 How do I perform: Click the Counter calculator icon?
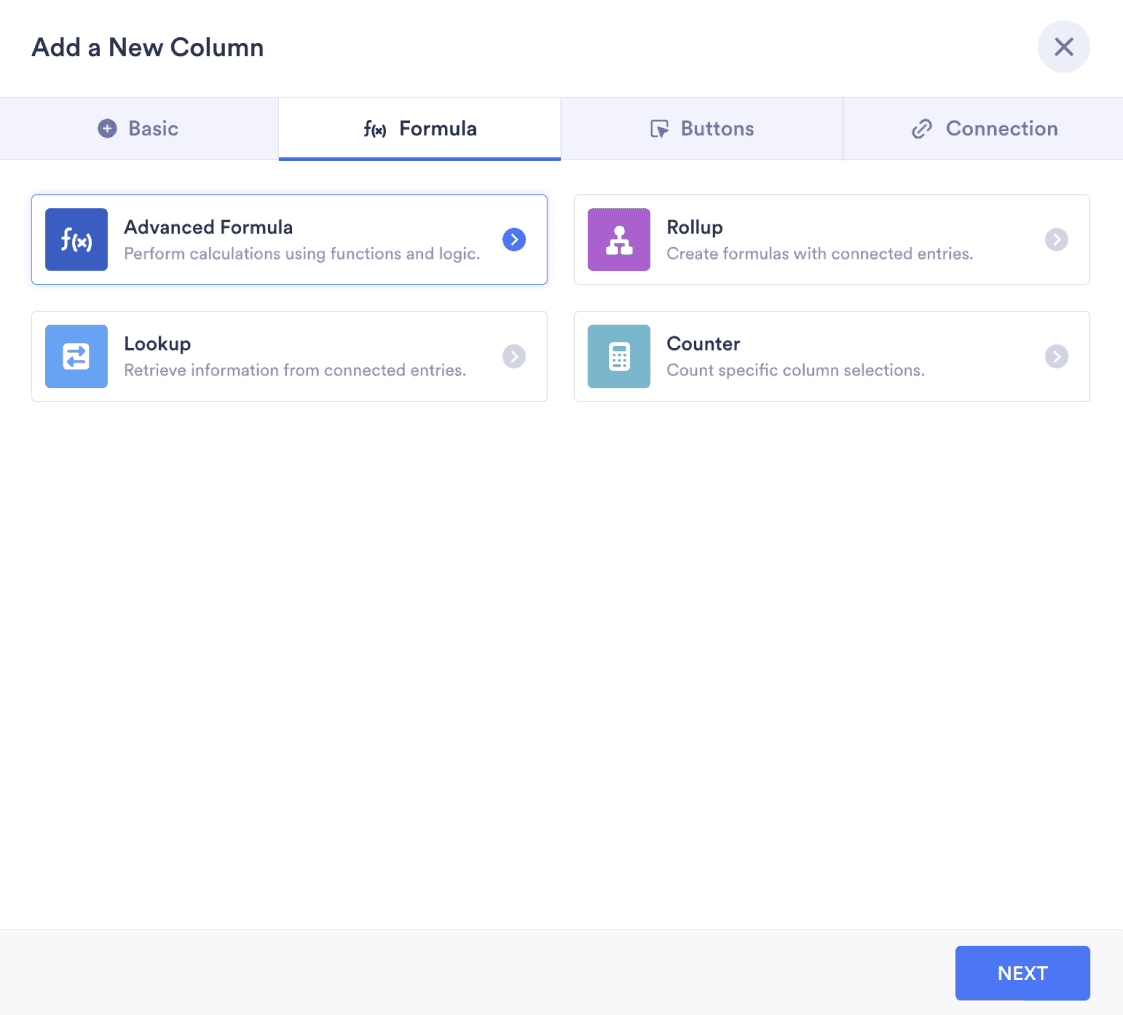tap(618, 356)
